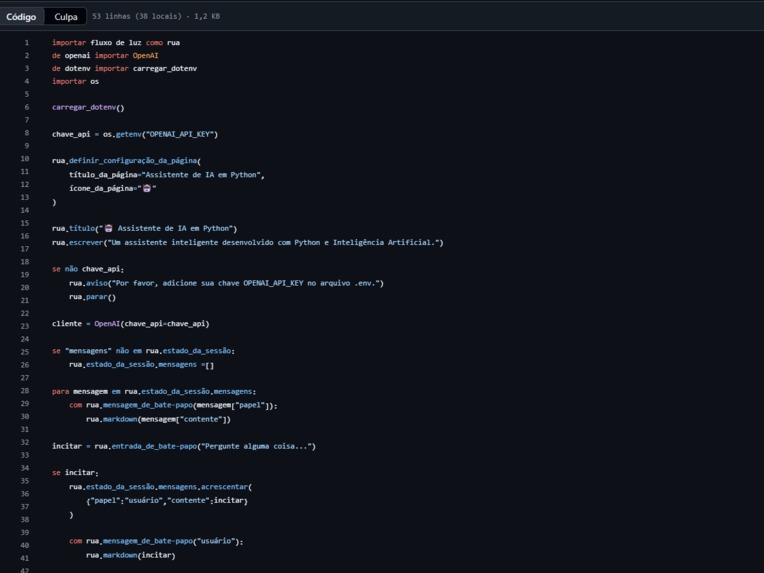Select line number 41

pos(25,558)
